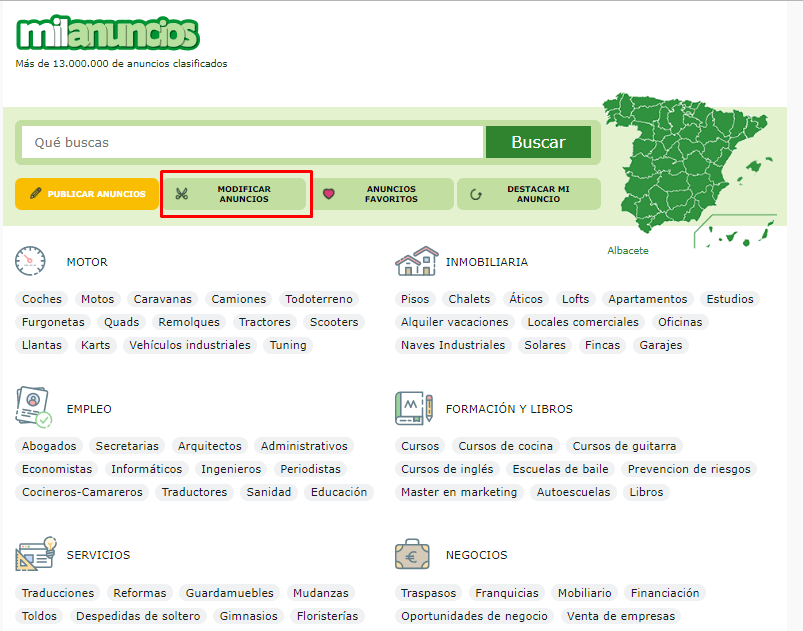Open the Tuning tag
The width and height of the screenshot is (803, 631).
coord(288,345)
